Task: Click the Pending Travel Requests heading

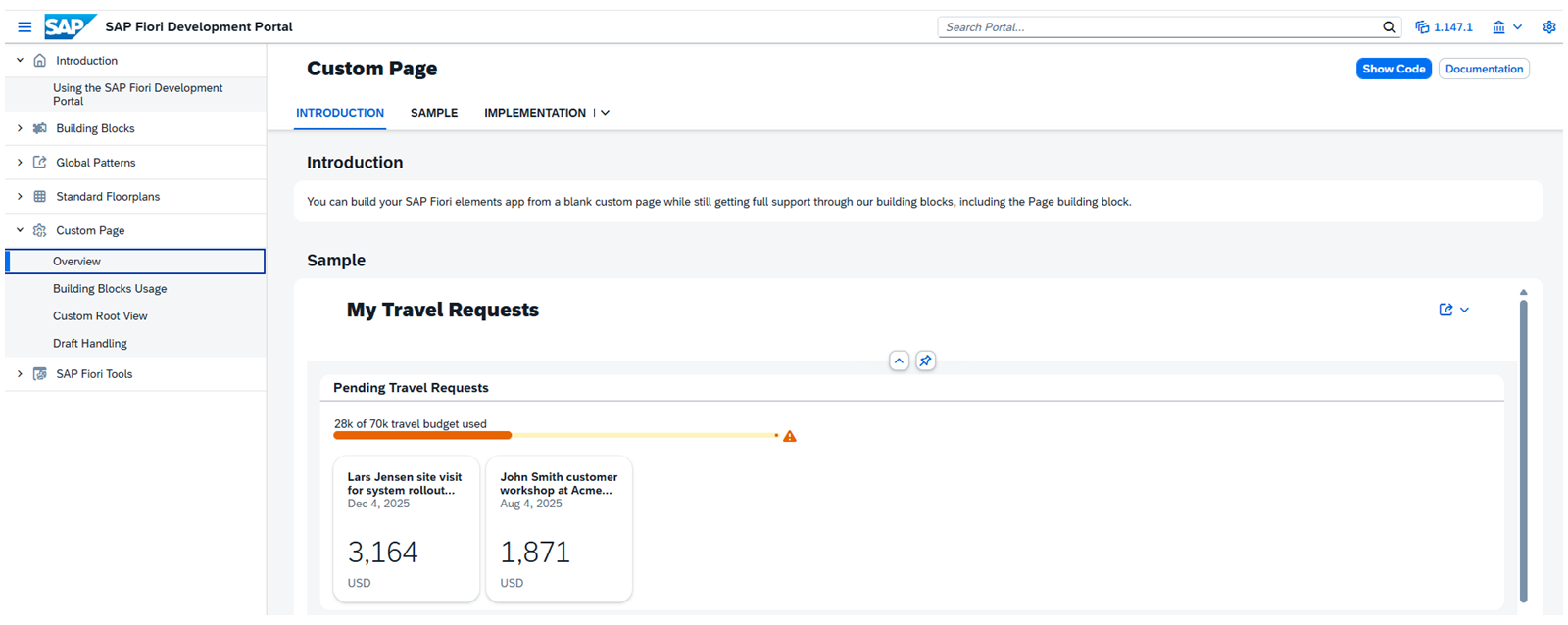Action: tap(411, 388)
